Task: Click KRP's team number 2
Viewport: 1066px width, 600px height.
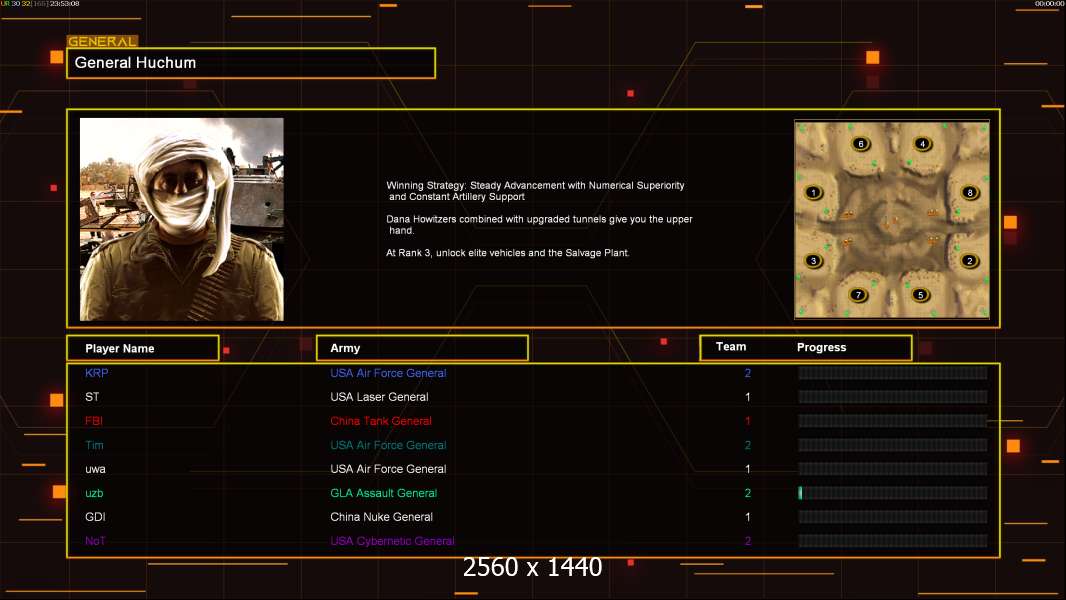Action: click(x=748, y=373)
